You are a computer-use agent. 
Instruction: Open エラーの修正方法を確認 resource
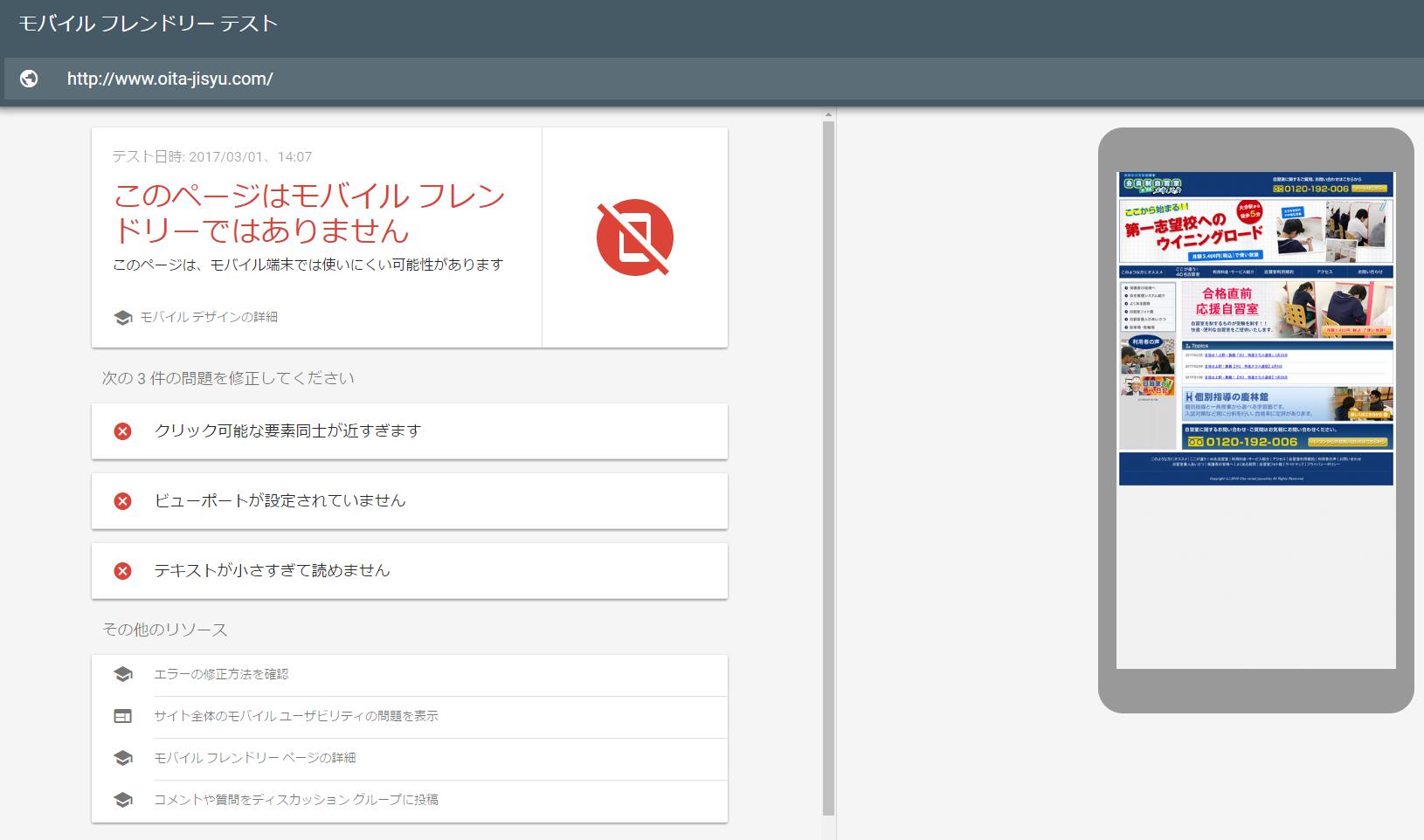point(221,675)
